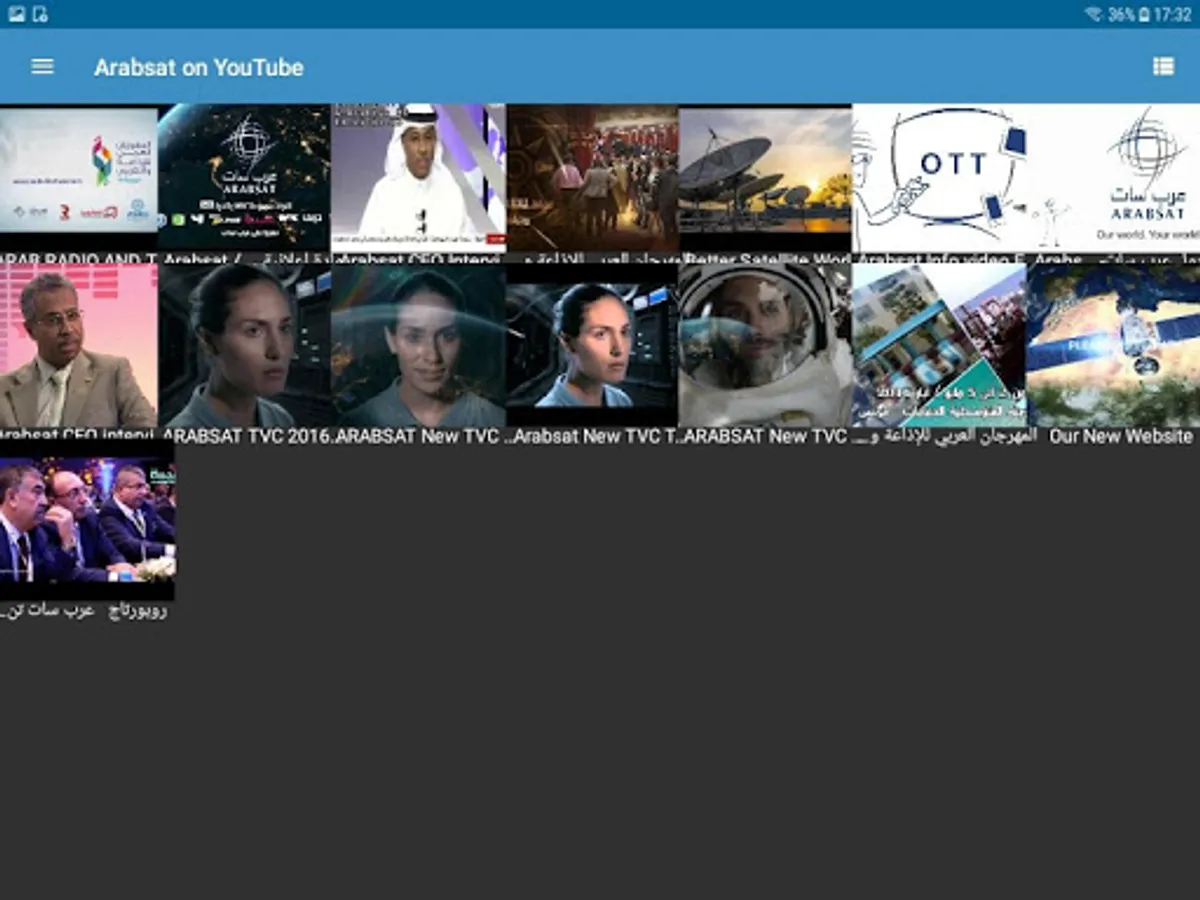Open the Arabsat logo over night Earth video
The height and width of the screenshot is (900, 1200).
point(244,177)
